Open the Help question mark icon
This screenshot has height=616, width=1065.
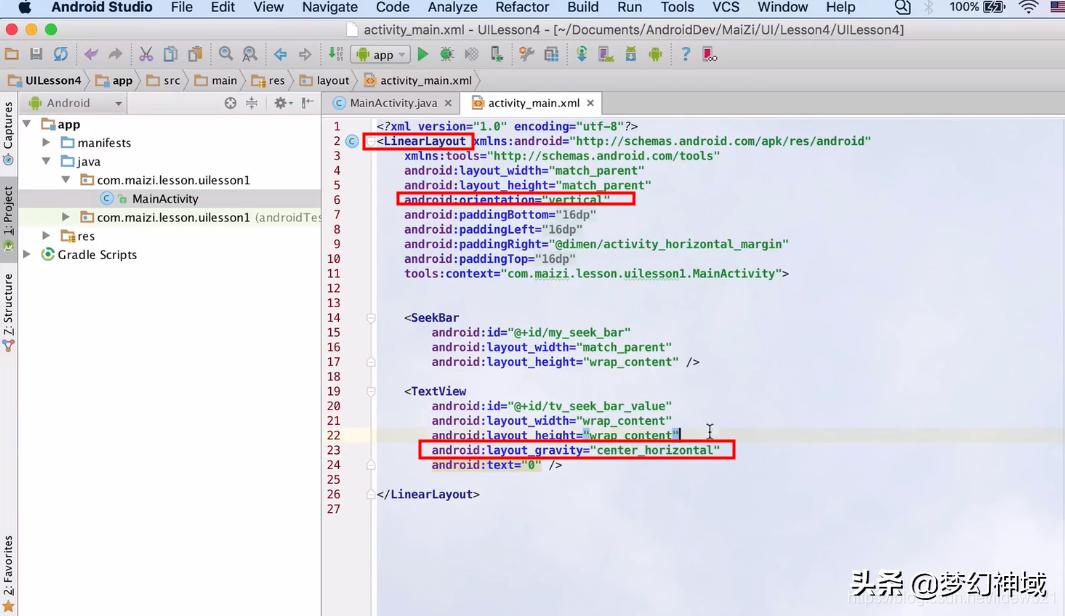(x=685, y=55)
